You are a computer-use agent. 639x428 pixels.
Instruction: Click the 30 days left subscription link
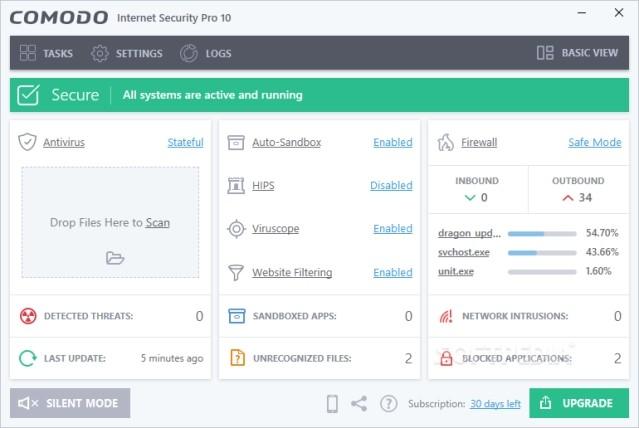coord(495,404)
